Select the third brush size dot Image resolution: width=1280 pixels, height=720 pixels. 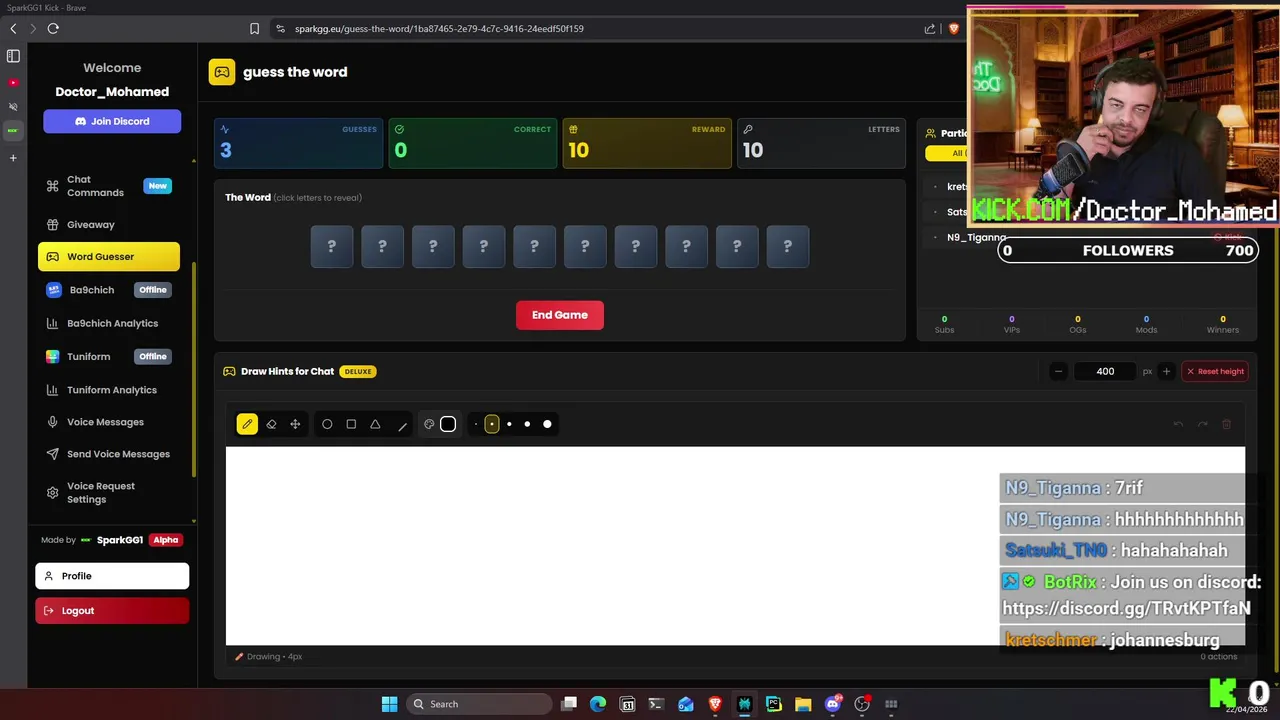(509, 424)
